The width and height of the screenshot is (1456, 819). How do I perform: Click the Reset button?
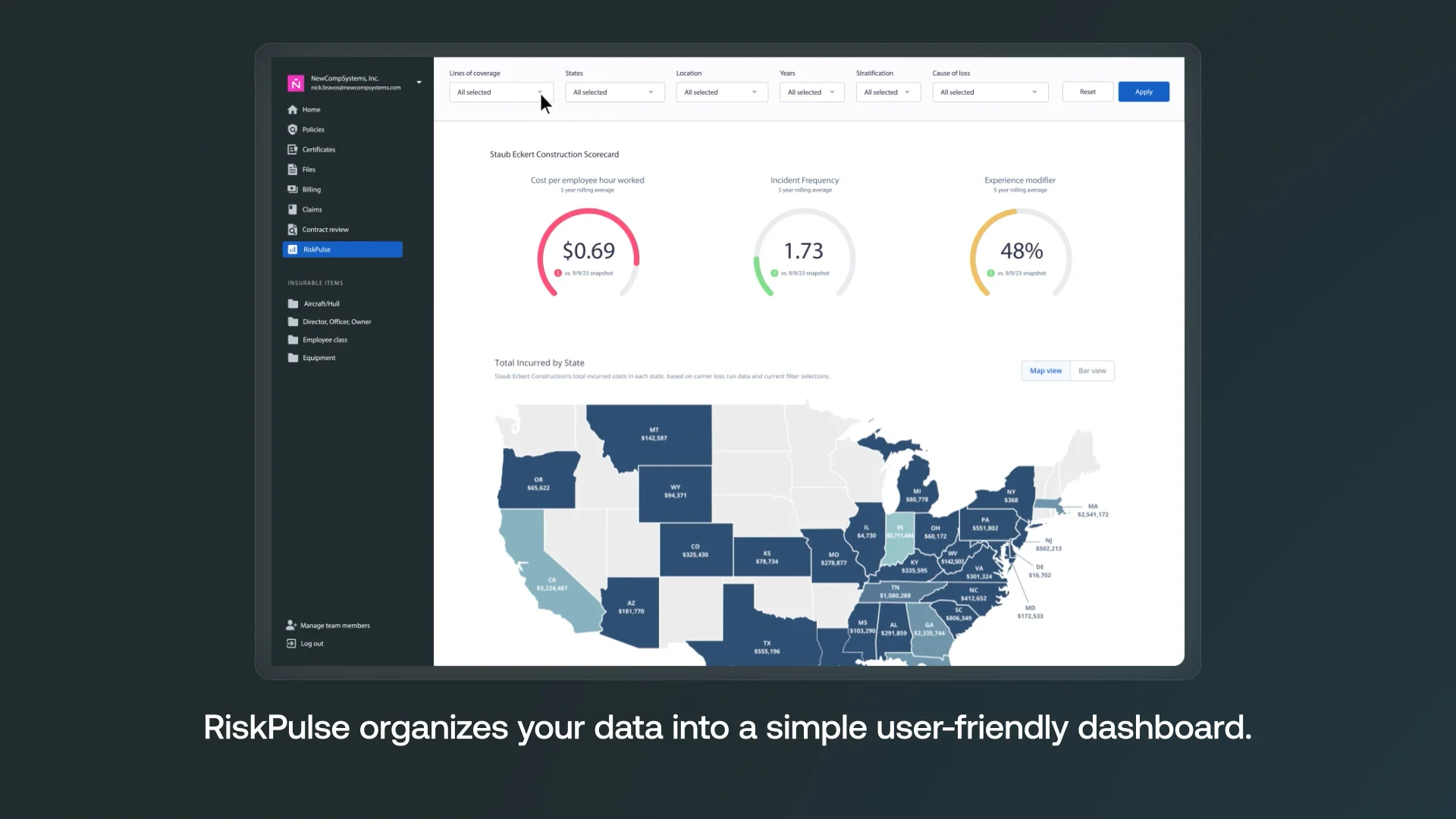(x=1087, y=92)
